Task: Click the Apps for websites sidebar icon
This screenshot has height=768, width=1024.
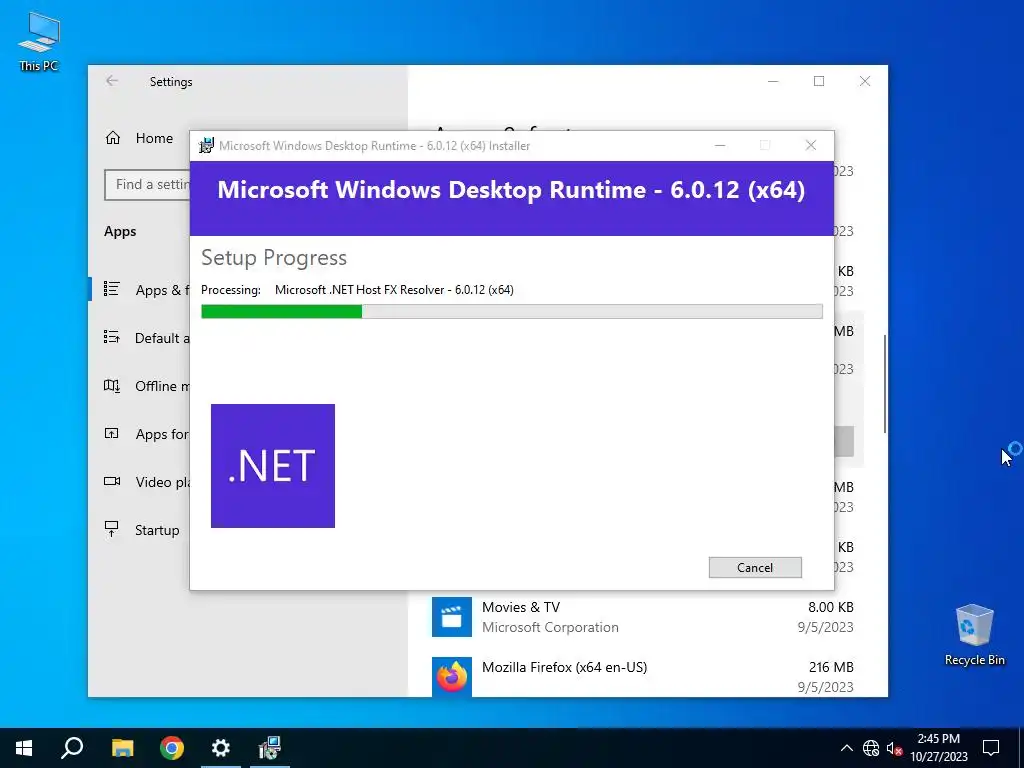Action: (112, 433)
